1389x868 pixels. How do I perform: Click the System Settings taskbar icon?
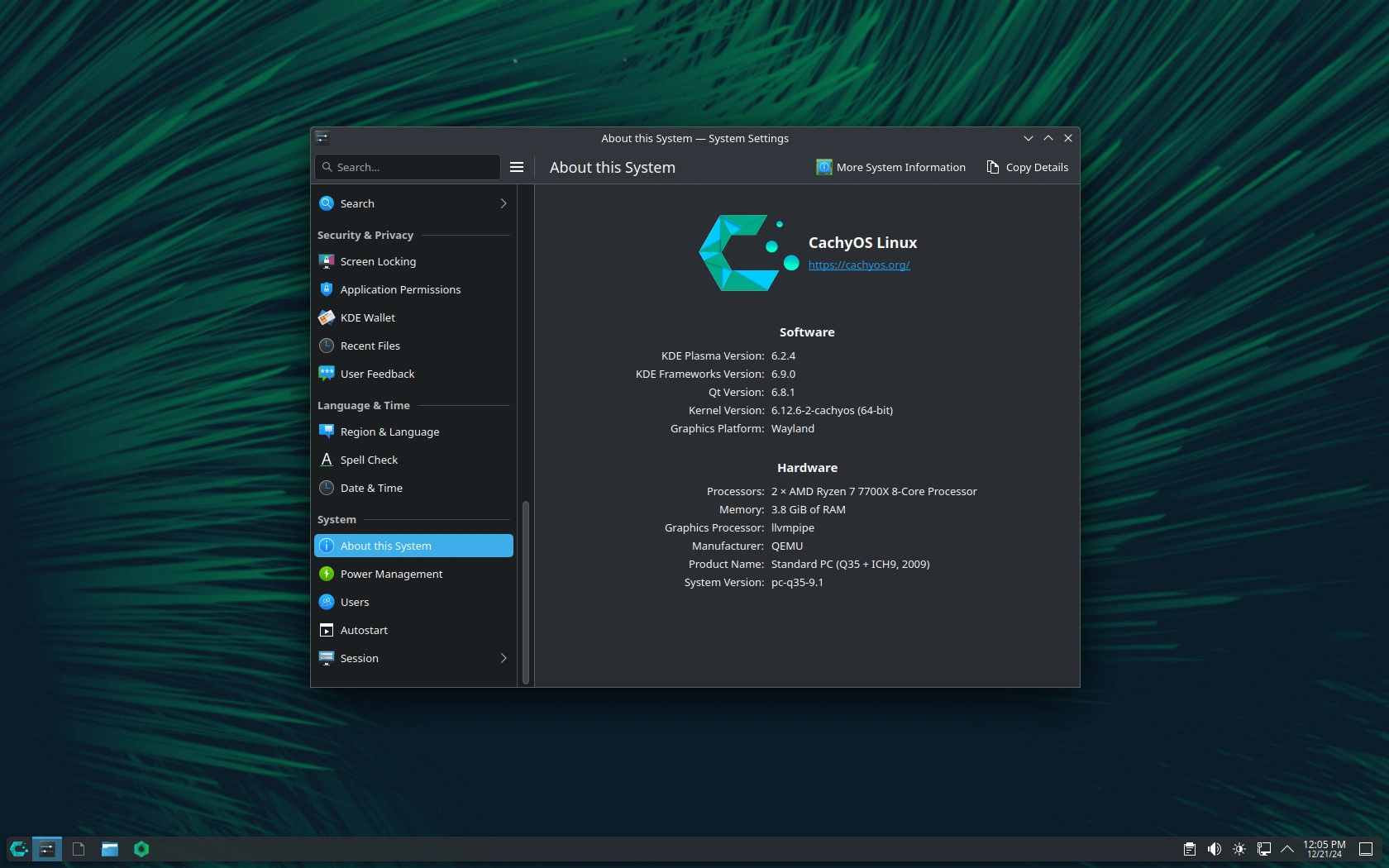click(x=47, y=849)
